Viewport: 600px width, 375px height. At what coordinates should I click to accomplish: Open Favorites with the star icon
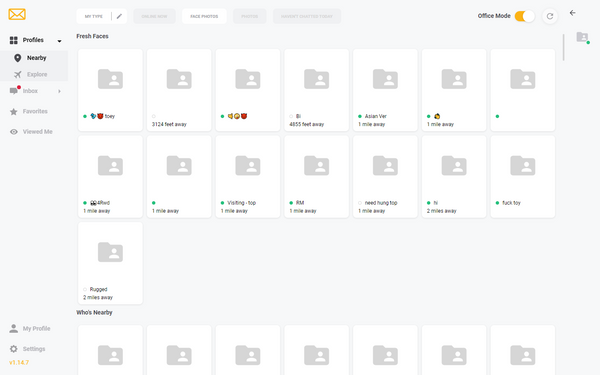(34, 111)
